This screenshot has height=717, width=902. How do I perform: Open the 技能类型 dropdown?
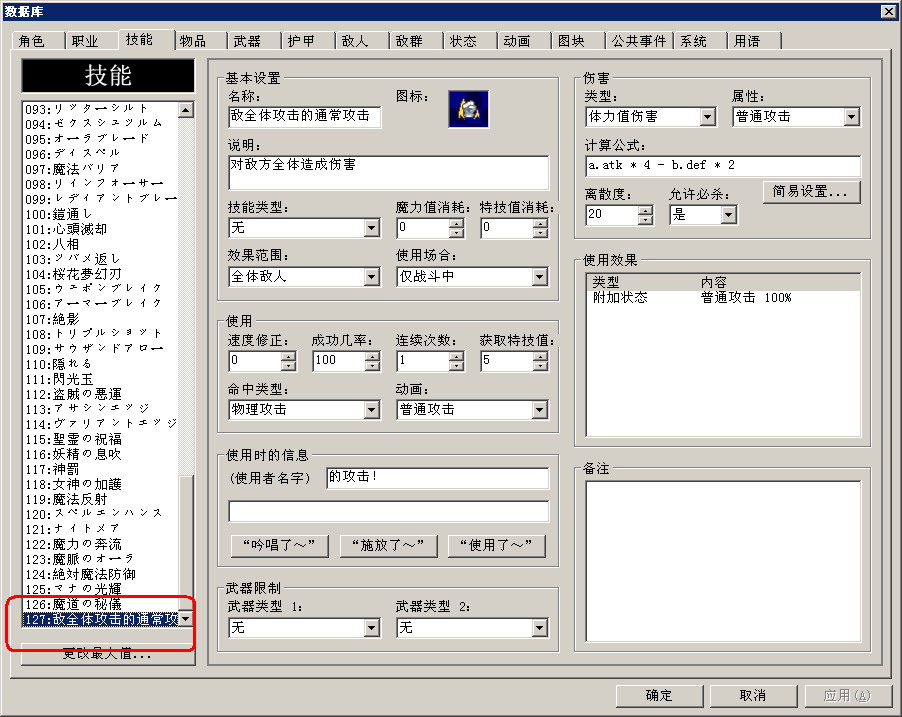point(372,228)
